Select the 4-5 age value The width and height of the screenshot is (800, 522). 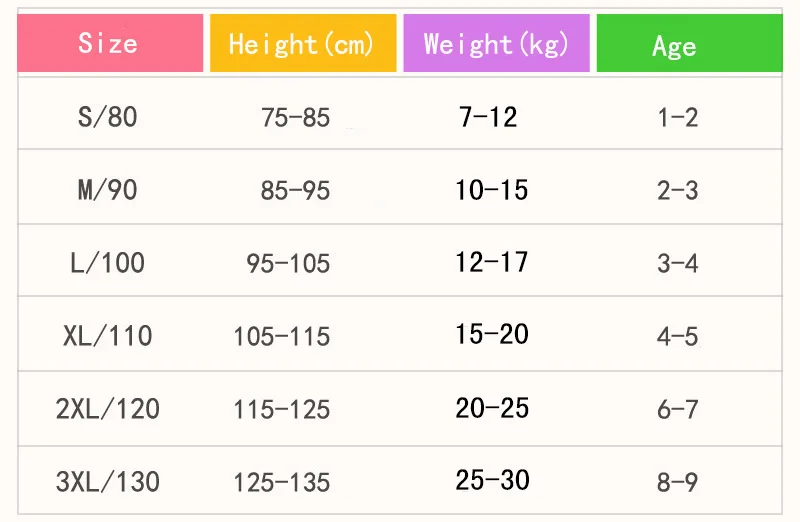[x=678, y=336]
